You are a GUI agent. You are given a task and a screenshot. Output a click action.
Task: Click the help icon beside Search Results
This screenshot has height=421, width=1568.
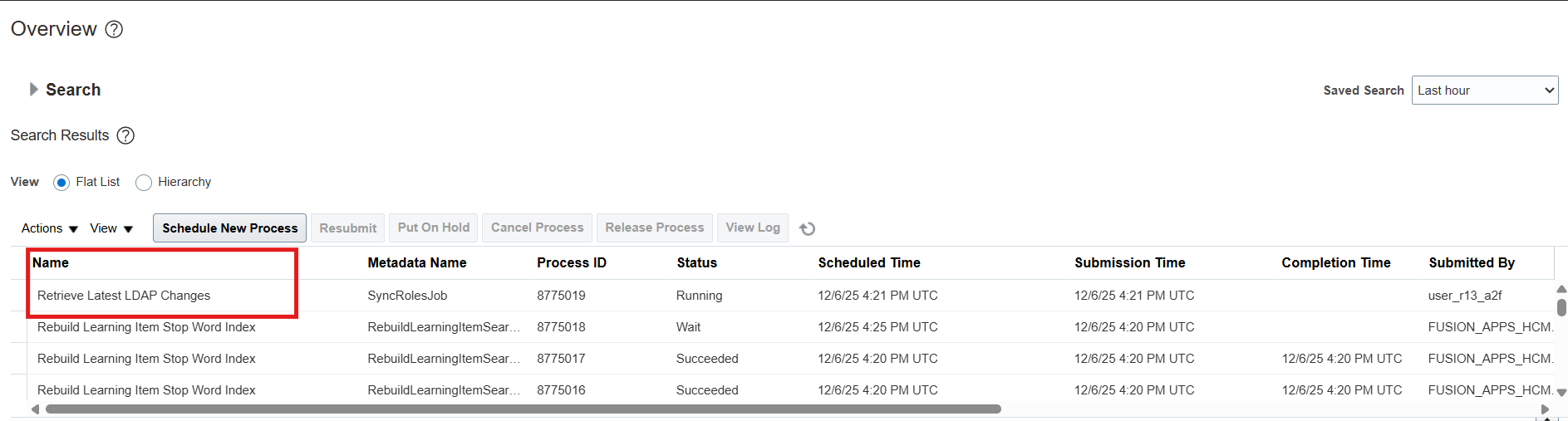tap(125, 135)
